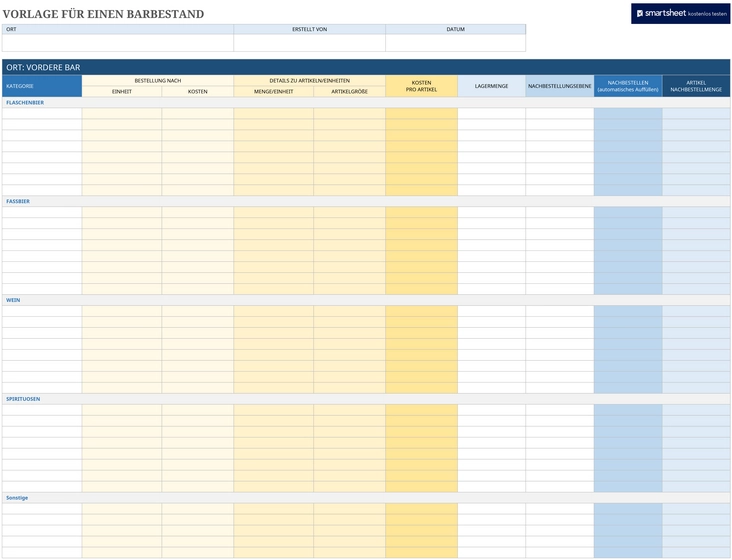Click the DETAILS ZU ARTIKELN/EINHEITEN header

pos(310,81)
